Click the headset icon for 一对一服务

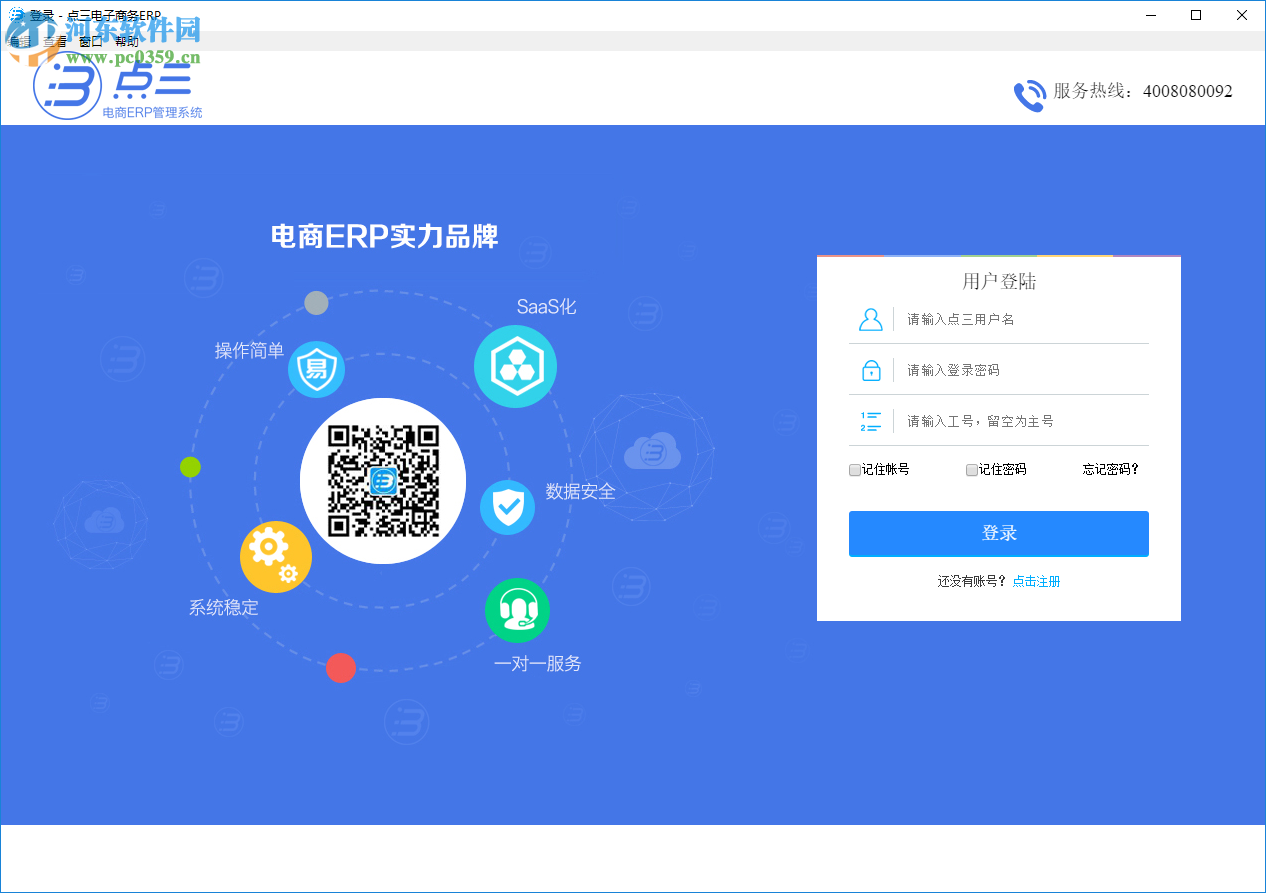click(x=517, y=610)
